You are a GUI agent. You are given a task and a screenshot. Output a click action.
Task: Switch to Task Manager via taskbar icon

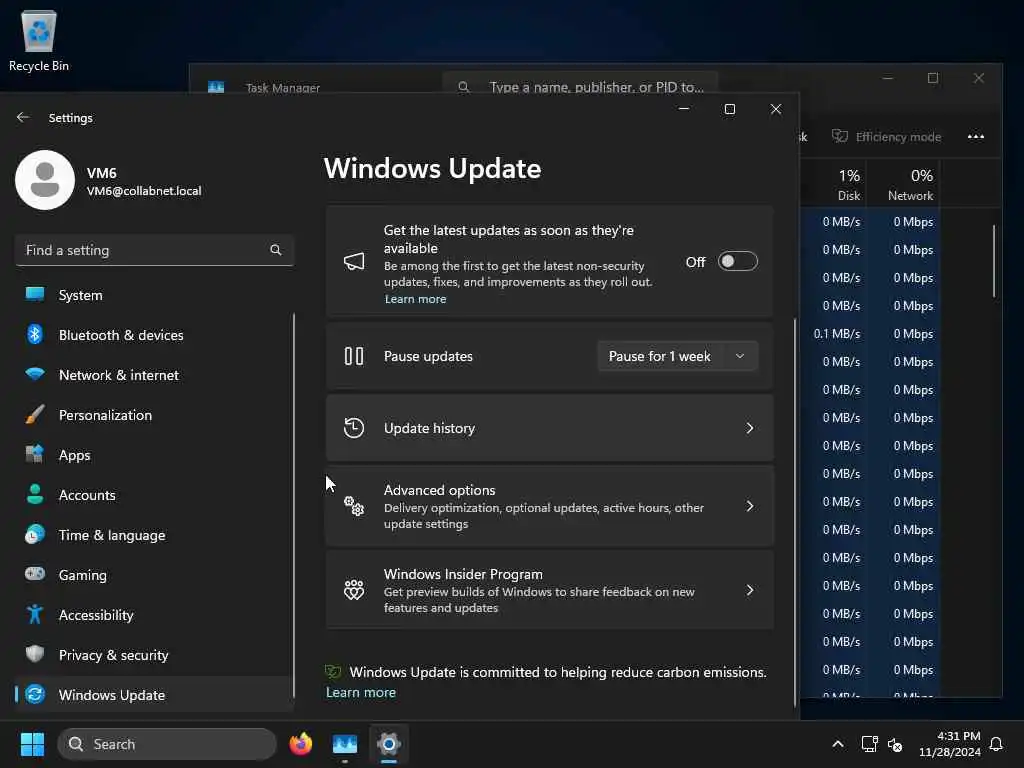345,744
